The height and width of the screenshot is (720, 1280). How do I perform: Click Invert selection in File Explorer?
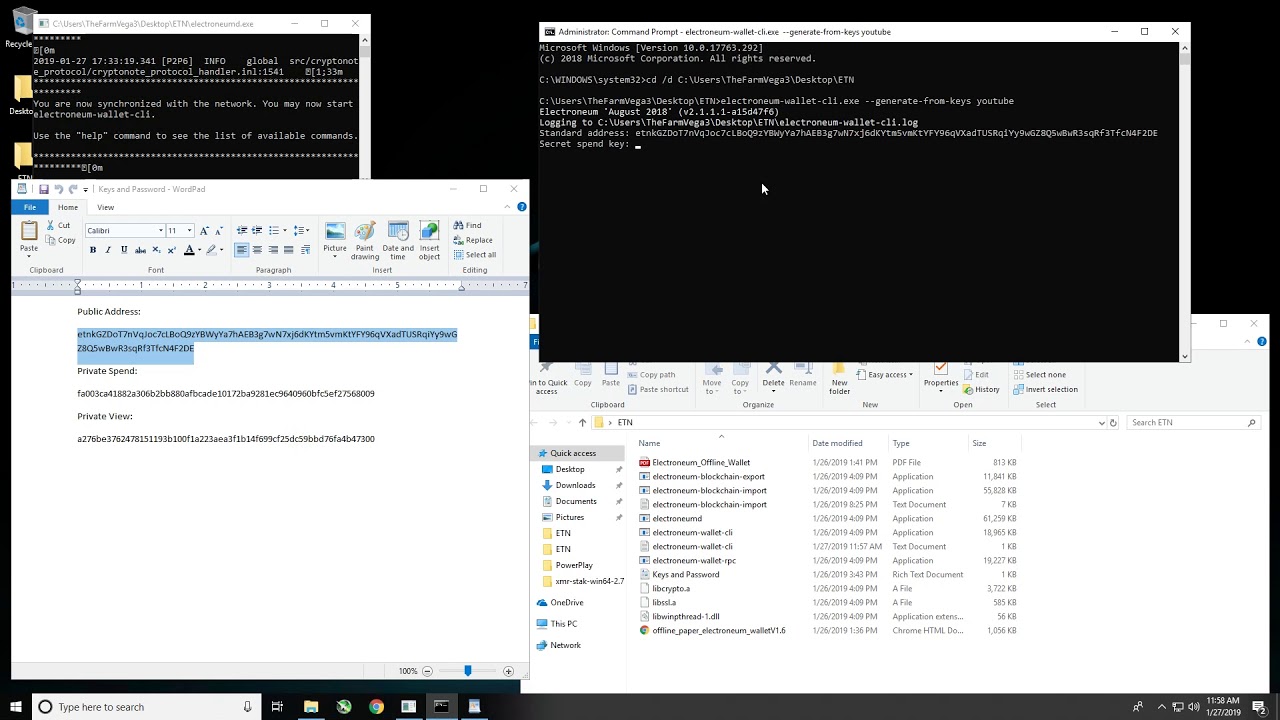pos(1045,389)
